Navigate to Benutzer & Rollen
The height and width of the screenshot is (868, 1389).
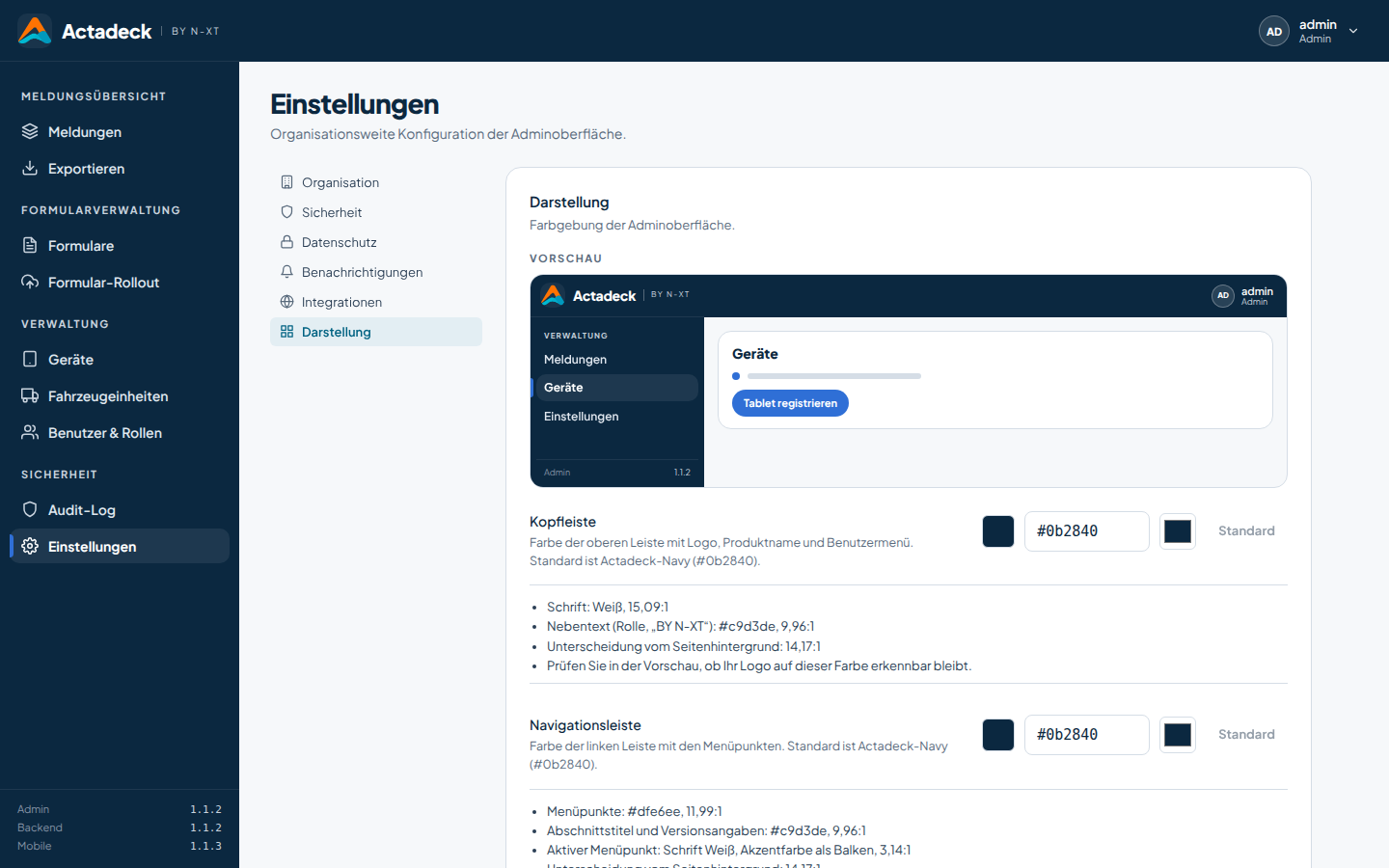(x=120, y=432)
